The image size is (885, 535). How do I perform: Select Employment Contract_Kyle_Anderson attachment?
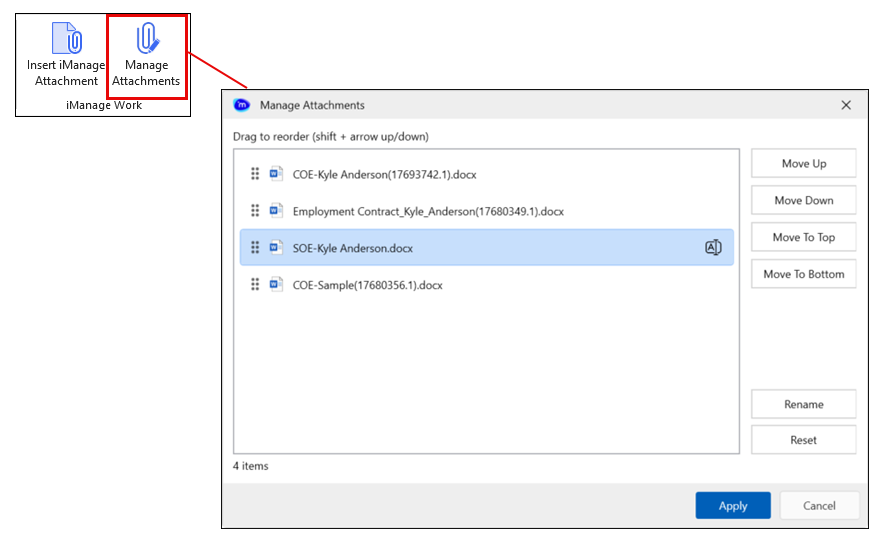click(x=428, y=211)
